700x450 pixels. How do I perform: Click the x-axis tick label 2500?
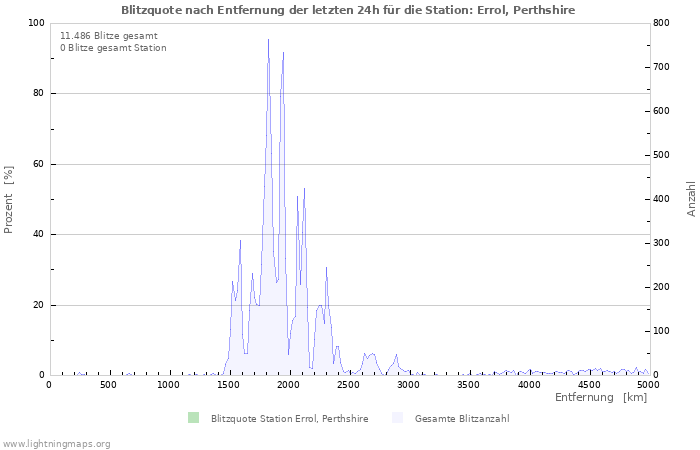[348, 385]
